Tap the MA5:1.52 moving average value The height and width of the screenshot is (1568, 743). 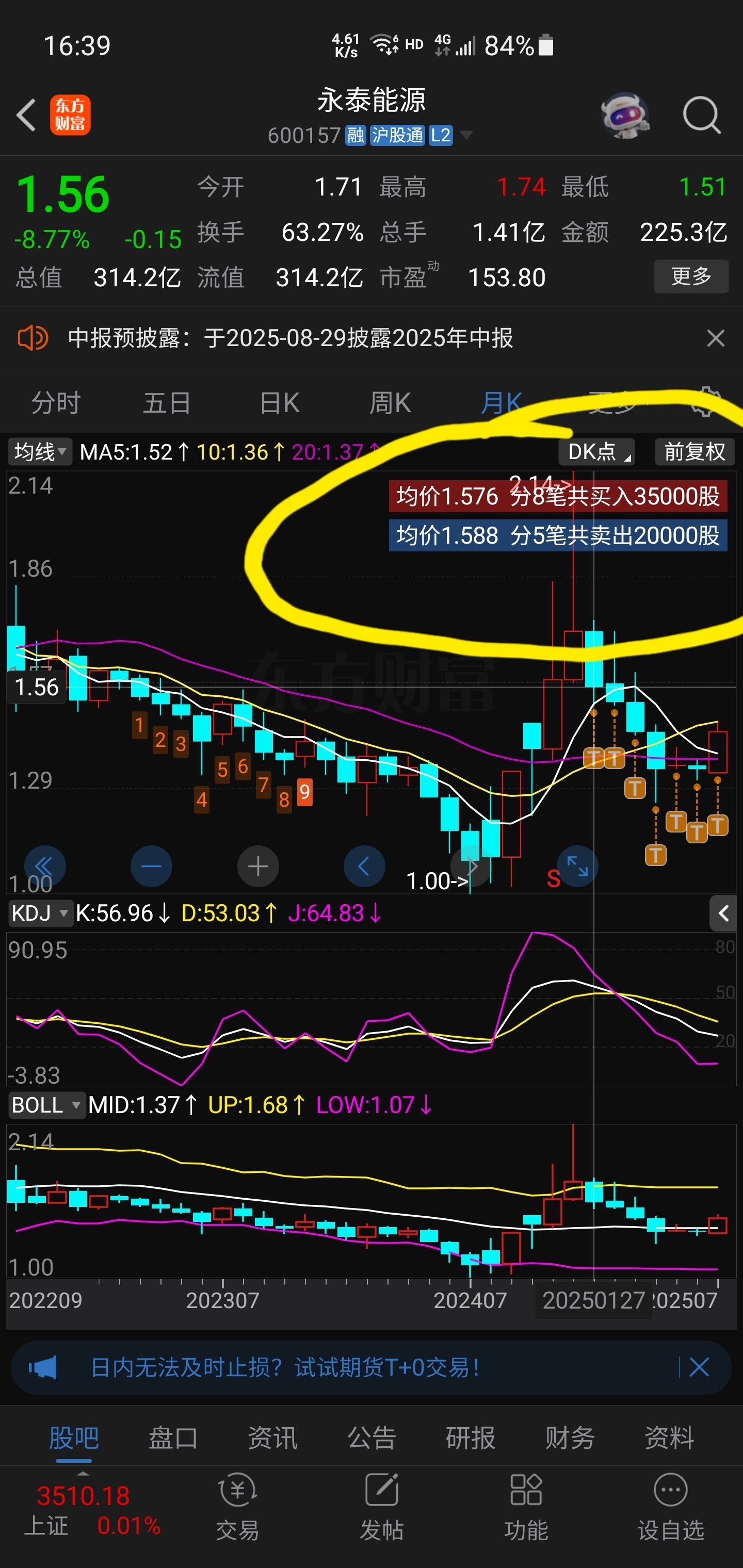tap(135, 452)
